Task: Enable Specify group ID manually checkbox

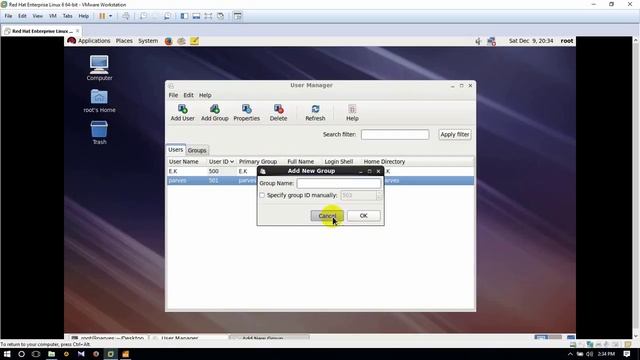Action: tap(262, 196)
